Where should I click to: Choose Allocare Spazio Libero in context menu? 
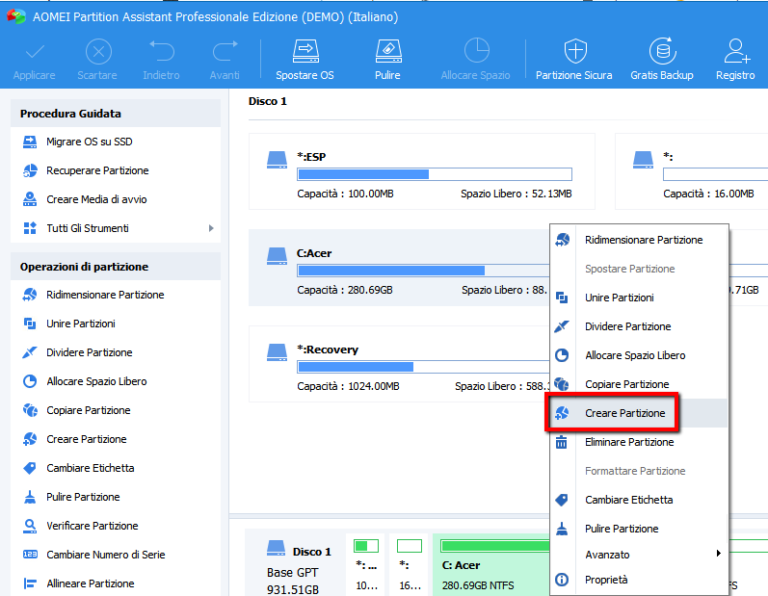[638, 356]
